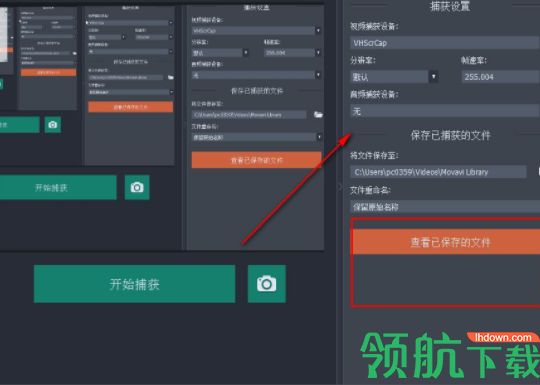Click orange view-saved-files button in third-largest panel
The height and width of the screenshot is (385, 540).
tap(131, 107)
